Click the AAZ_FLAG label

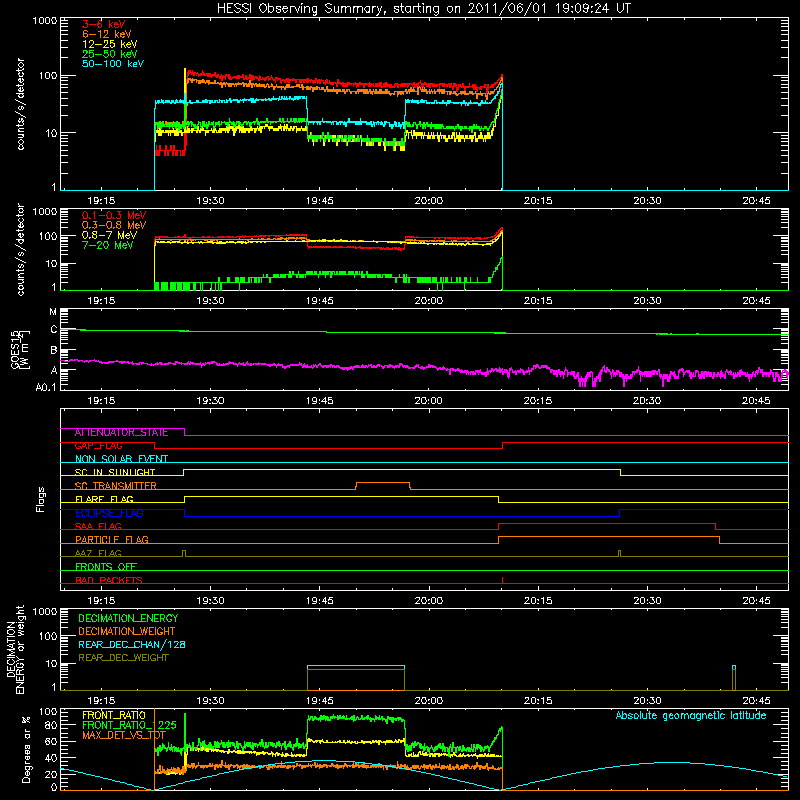98,553
